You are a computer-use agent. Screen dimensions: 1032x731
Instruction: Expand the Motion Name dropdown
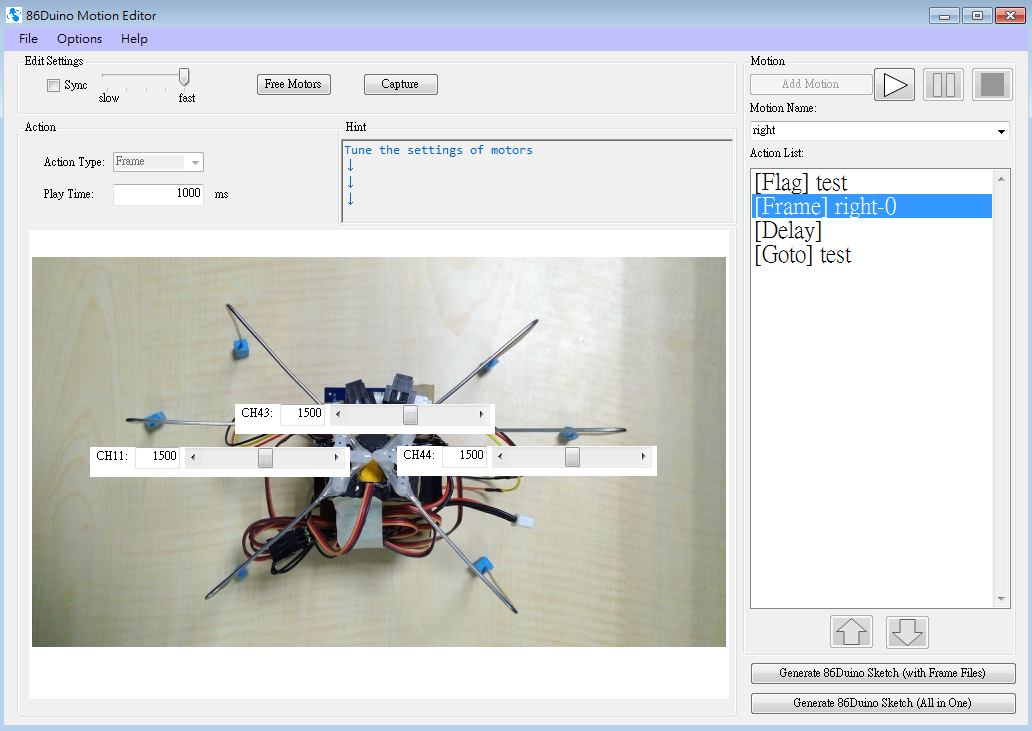(x=1001, y=131)
